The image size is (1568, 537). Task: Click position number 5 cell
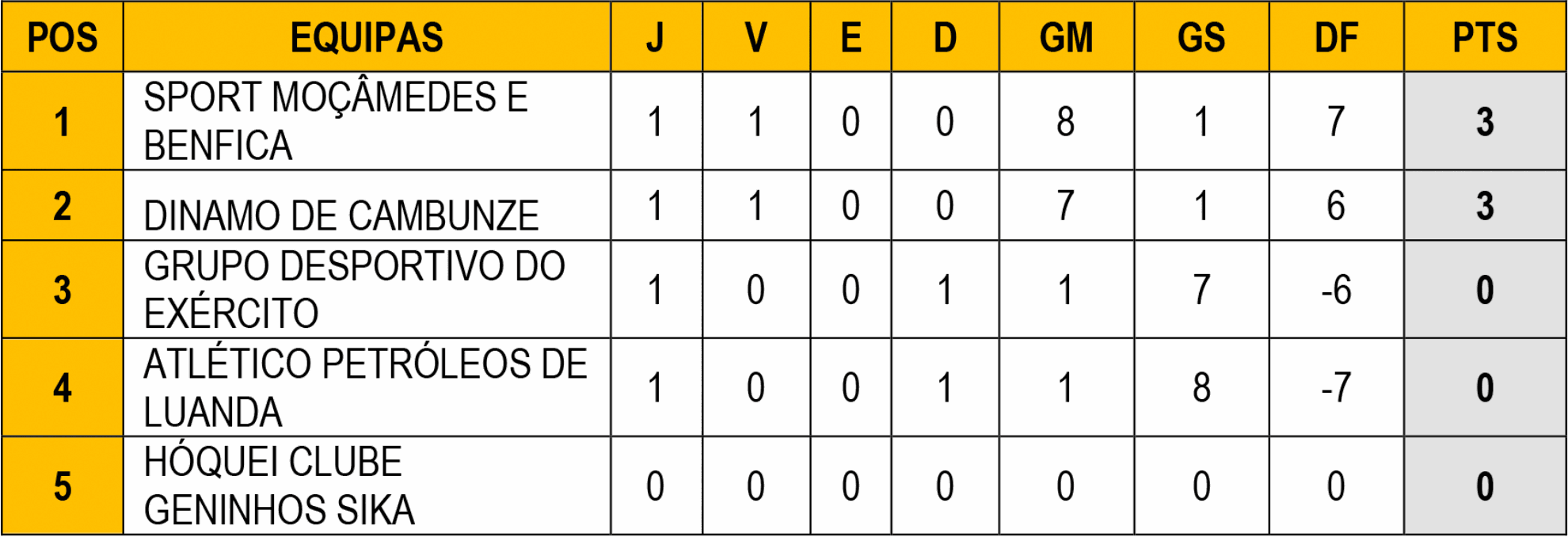(x=63, y=486)
